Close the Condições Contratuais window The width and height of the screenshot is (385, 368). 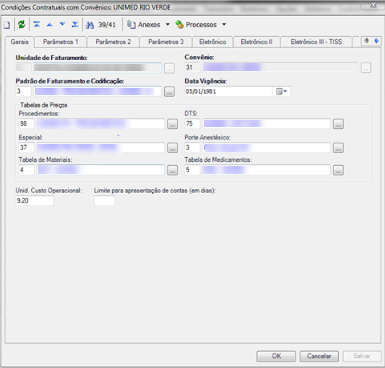point(373,5)
